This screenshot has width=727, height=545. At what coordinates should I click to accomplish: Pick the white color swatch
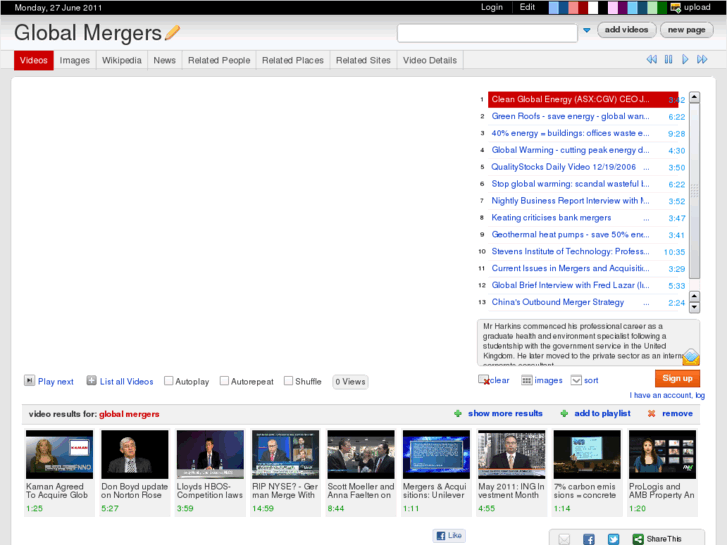click(593, 7)
